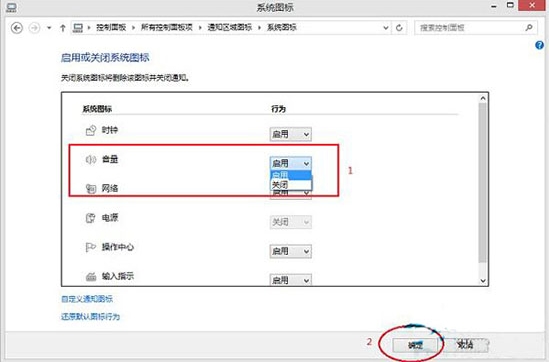Click the 音量 label text
The width and height of the screenshot is (549, 362).
point(110,159)
